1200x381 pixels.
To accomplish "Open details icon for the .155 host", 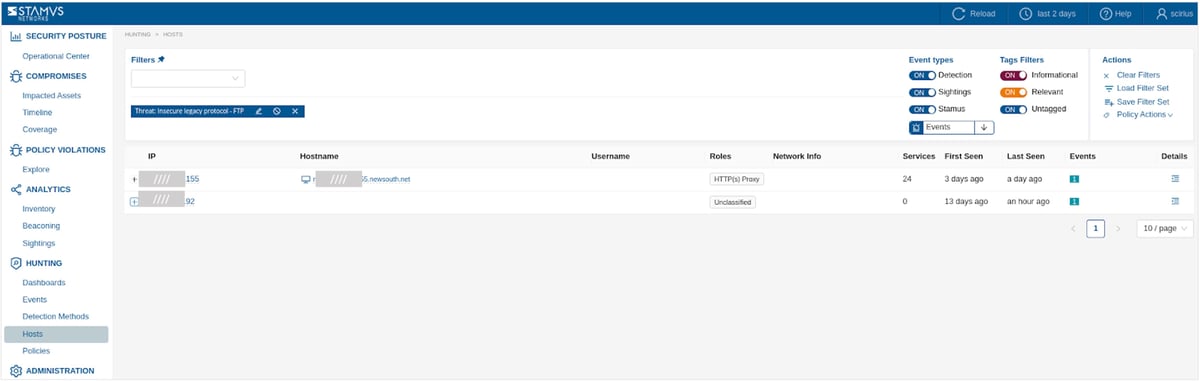I will pos(1175,179).
